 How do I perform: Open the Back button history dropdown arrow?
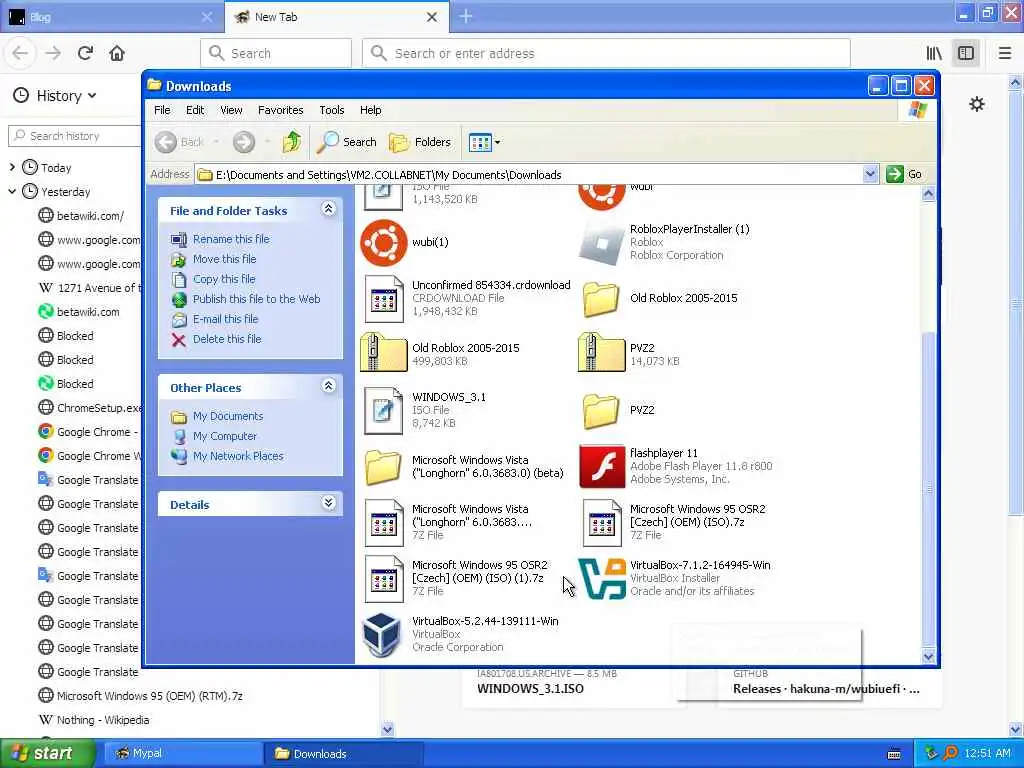pos(216,142)
